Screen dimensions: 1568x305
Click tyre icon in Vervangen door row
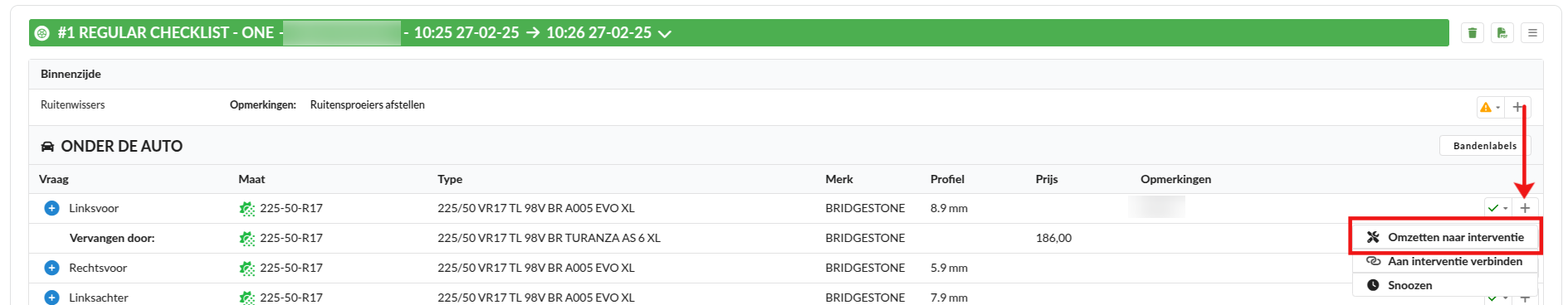click(247, 238)
